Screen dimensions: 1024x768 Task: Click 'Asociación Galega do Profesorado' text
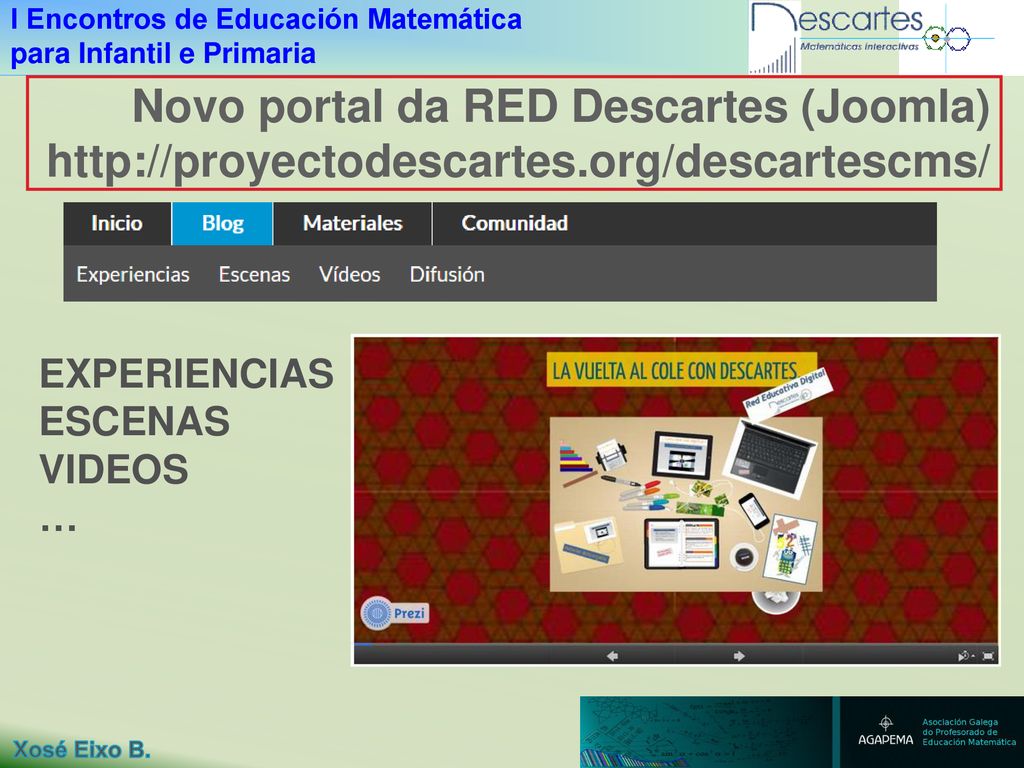click(969, 732)
